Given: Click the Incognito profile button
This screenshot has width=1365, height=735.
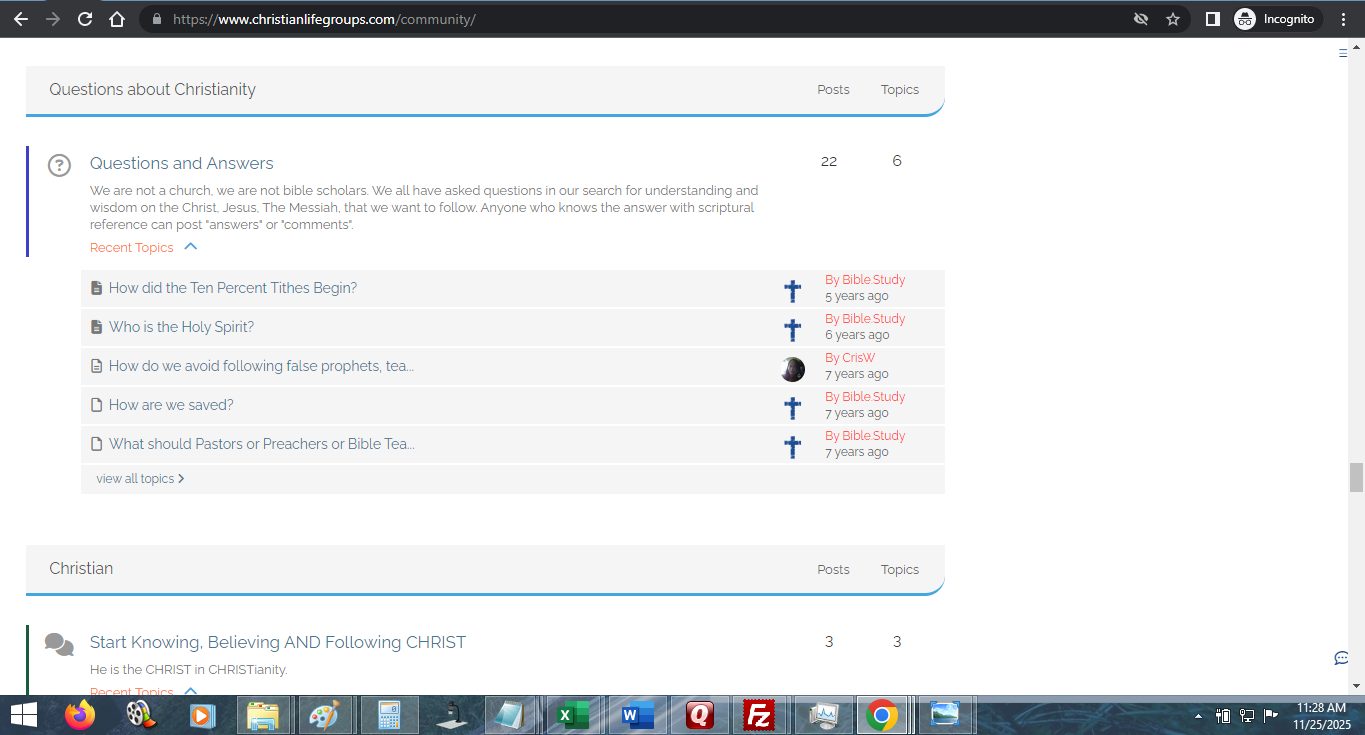Looking at the screenshot, I should [1276, 19].
